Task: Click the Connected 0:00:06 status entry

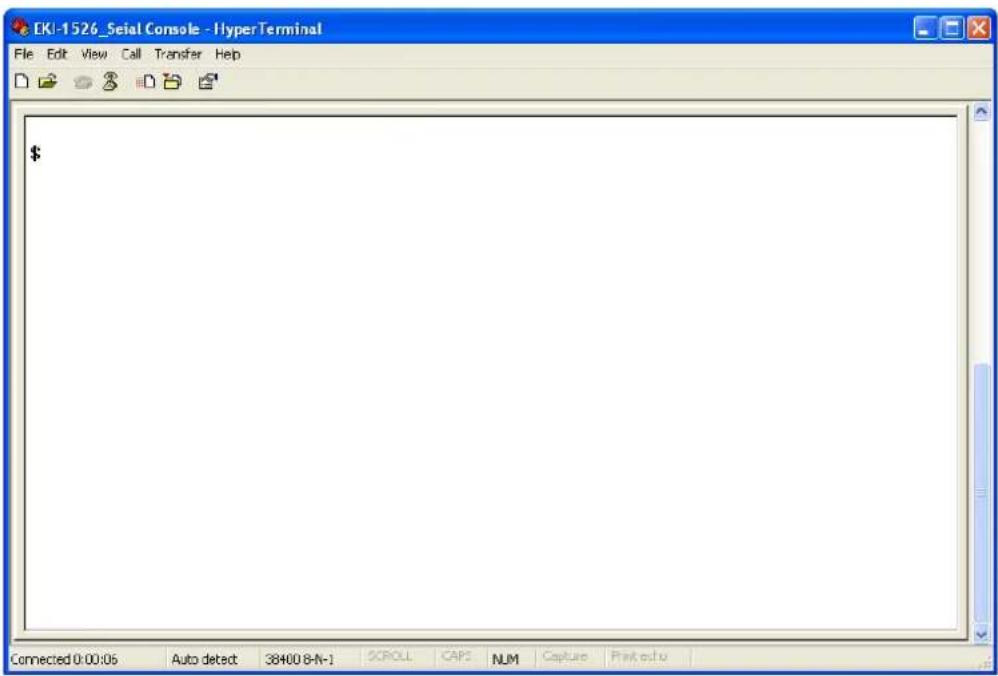Action: coord(64,659)
